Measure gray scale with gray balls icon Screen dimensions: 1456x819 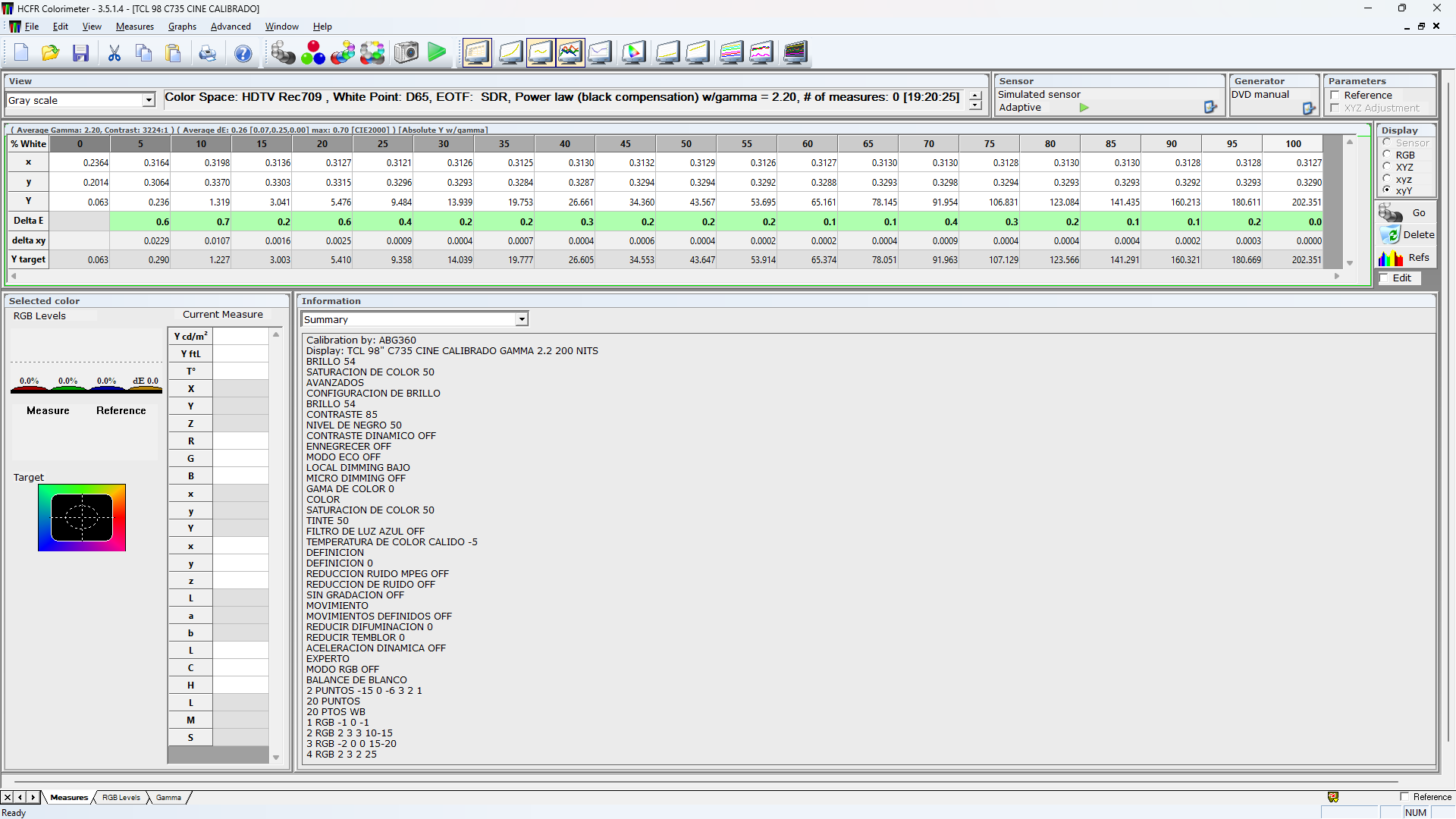point(283,53)
